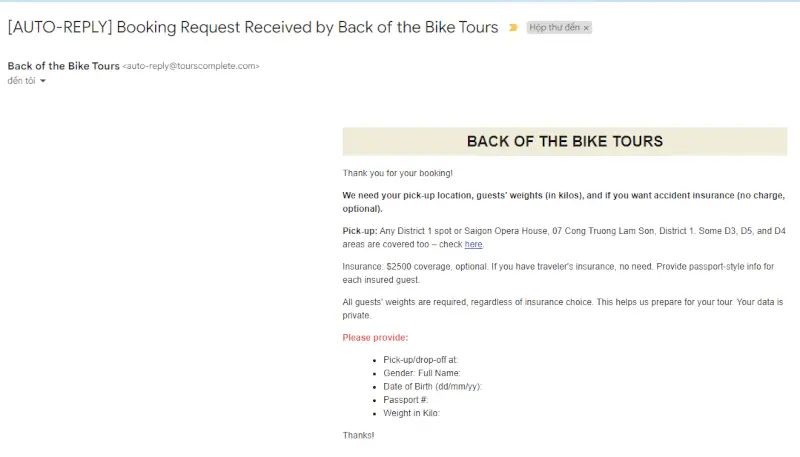Open the 'here' pick-up areas link
Image resolution: width=800 pixels, height=457 pixels.
[473, 244]
